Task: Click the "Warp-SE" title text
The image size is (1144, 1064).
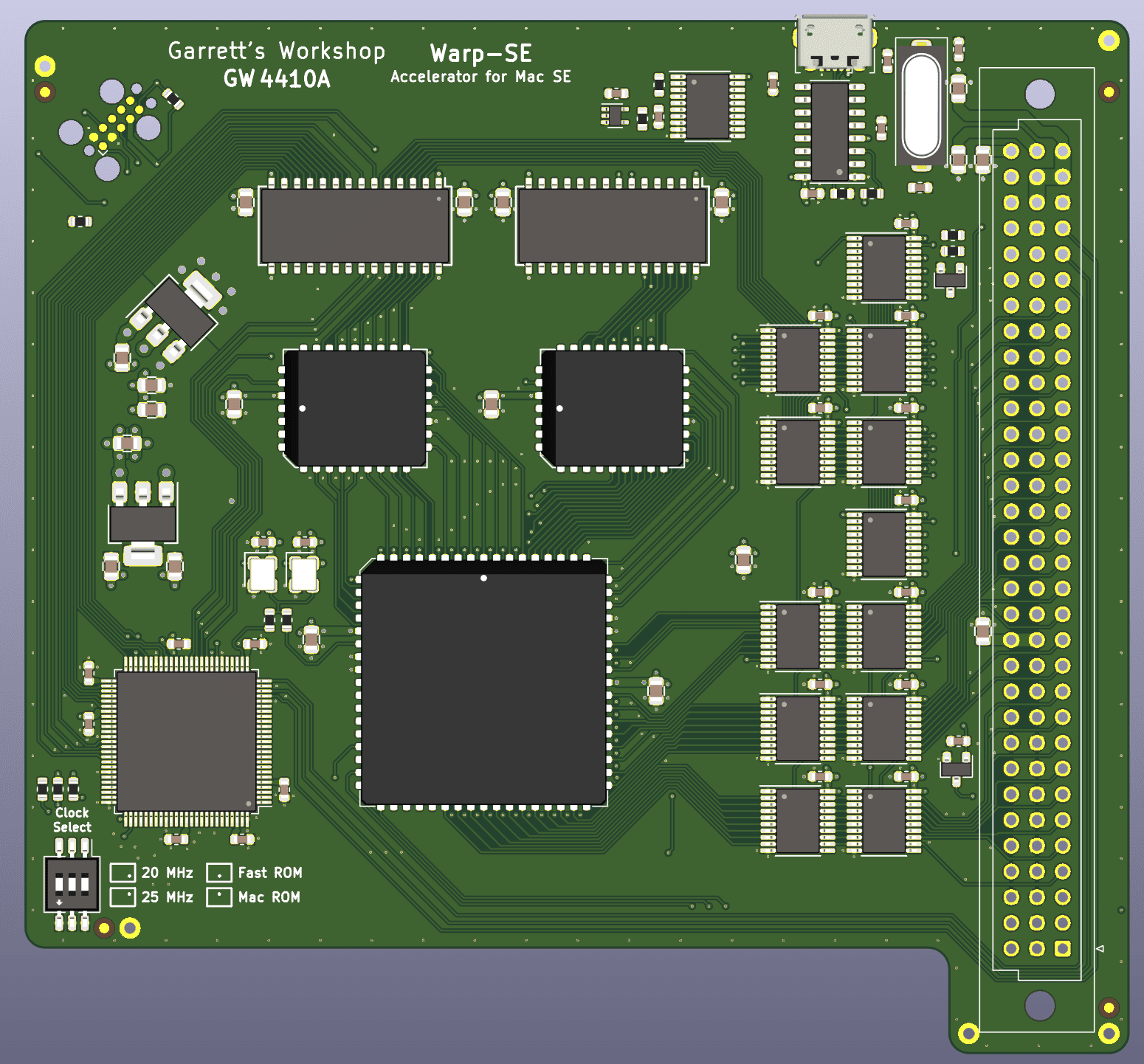Action: 481,53
